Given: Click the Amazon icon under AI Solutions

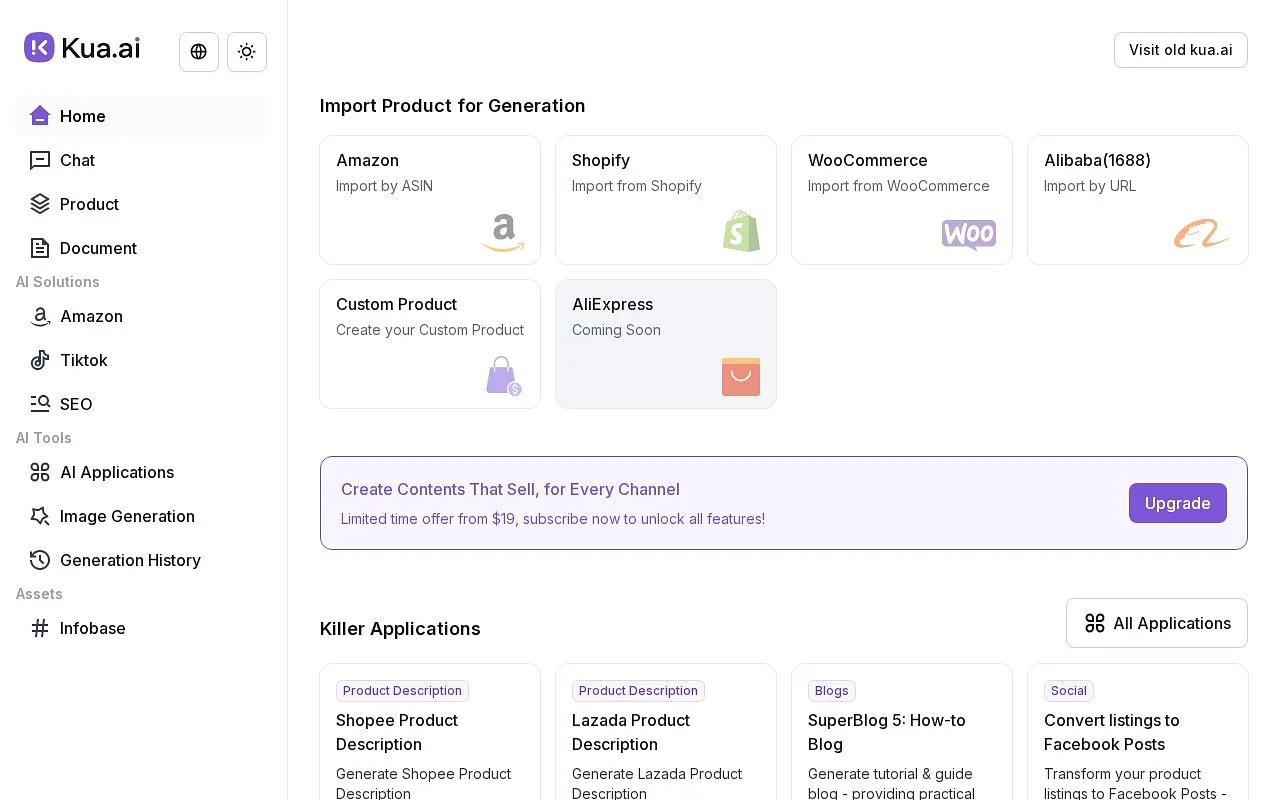Looking at the screenshot, I should [40, 316].
